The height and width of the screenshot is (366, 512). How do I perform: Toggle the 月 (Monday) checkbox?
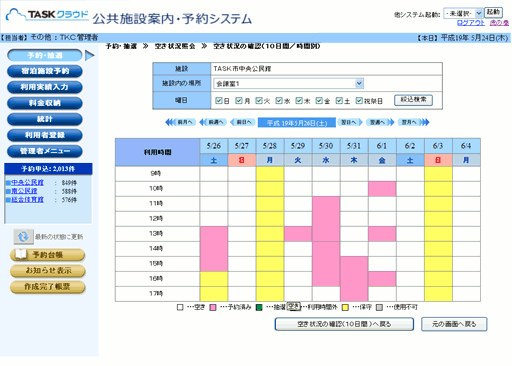[x=239, y=100]
